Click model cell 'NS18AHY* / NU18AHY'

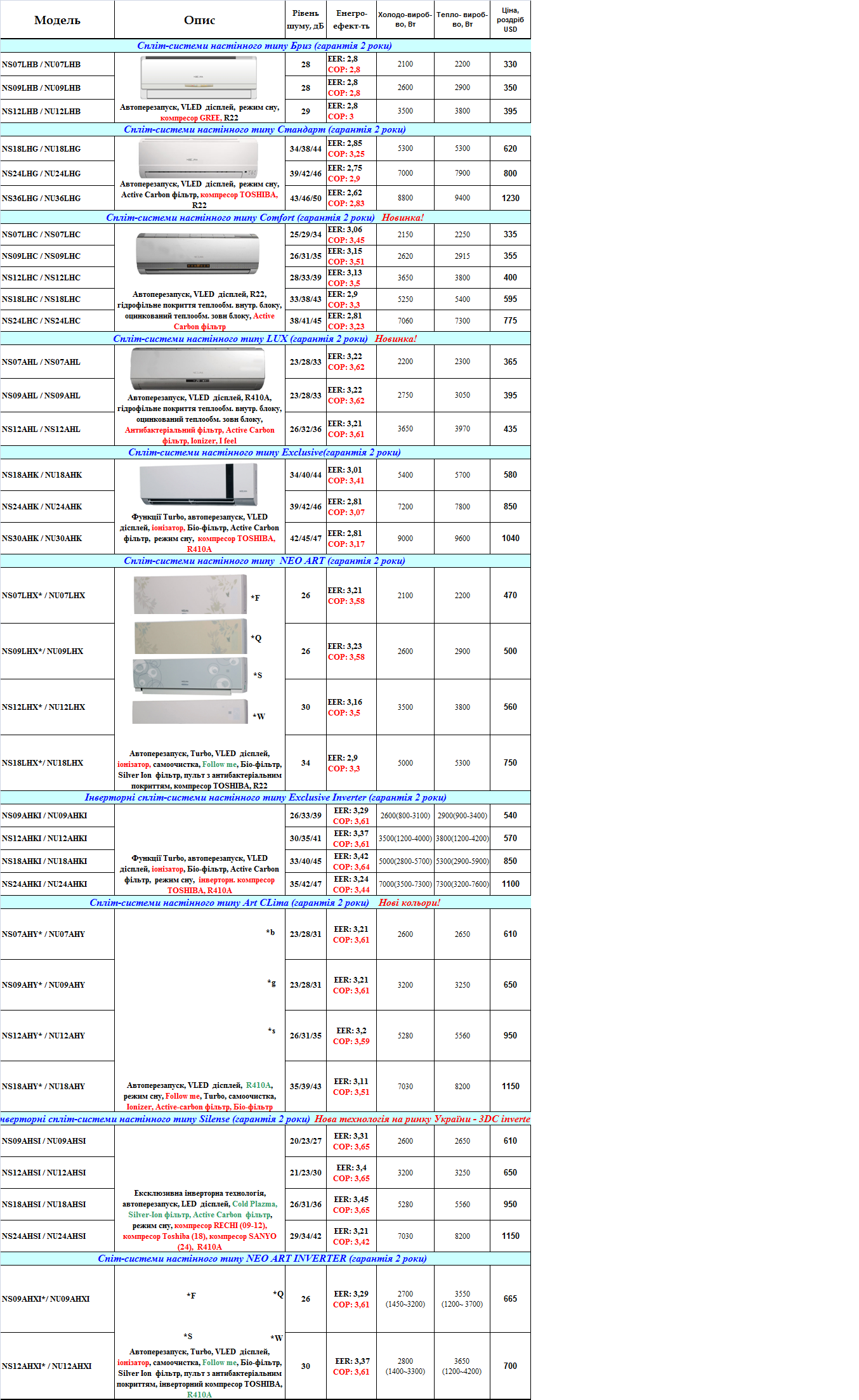(57, 1086)
